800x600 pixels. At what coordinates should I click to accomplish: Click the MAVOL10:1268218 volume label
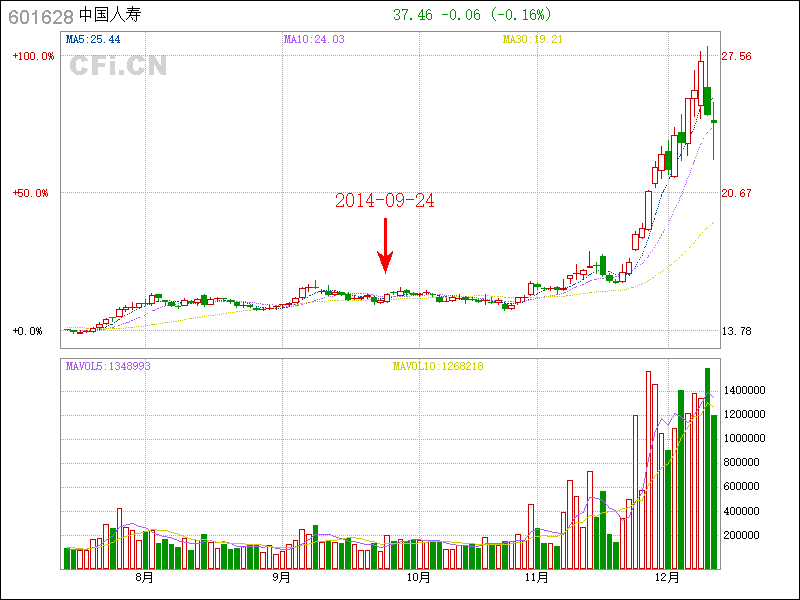tap(437, 366)
